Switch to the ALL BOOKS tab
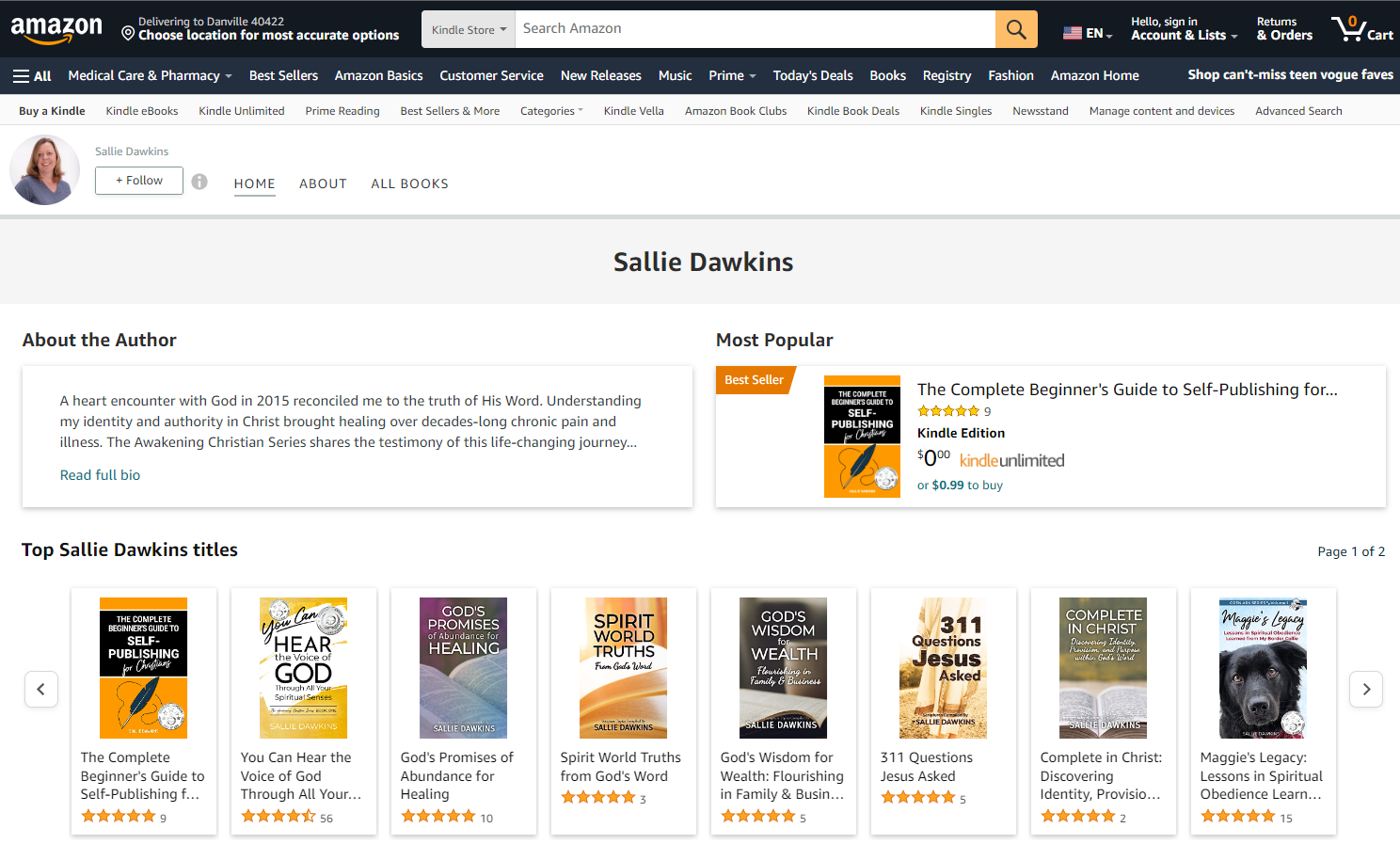 [x=409, y=183]
